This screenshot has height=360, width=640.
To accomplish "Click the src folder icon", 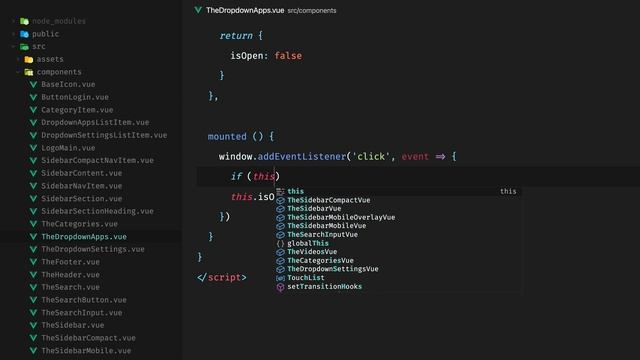I will 24,47.
